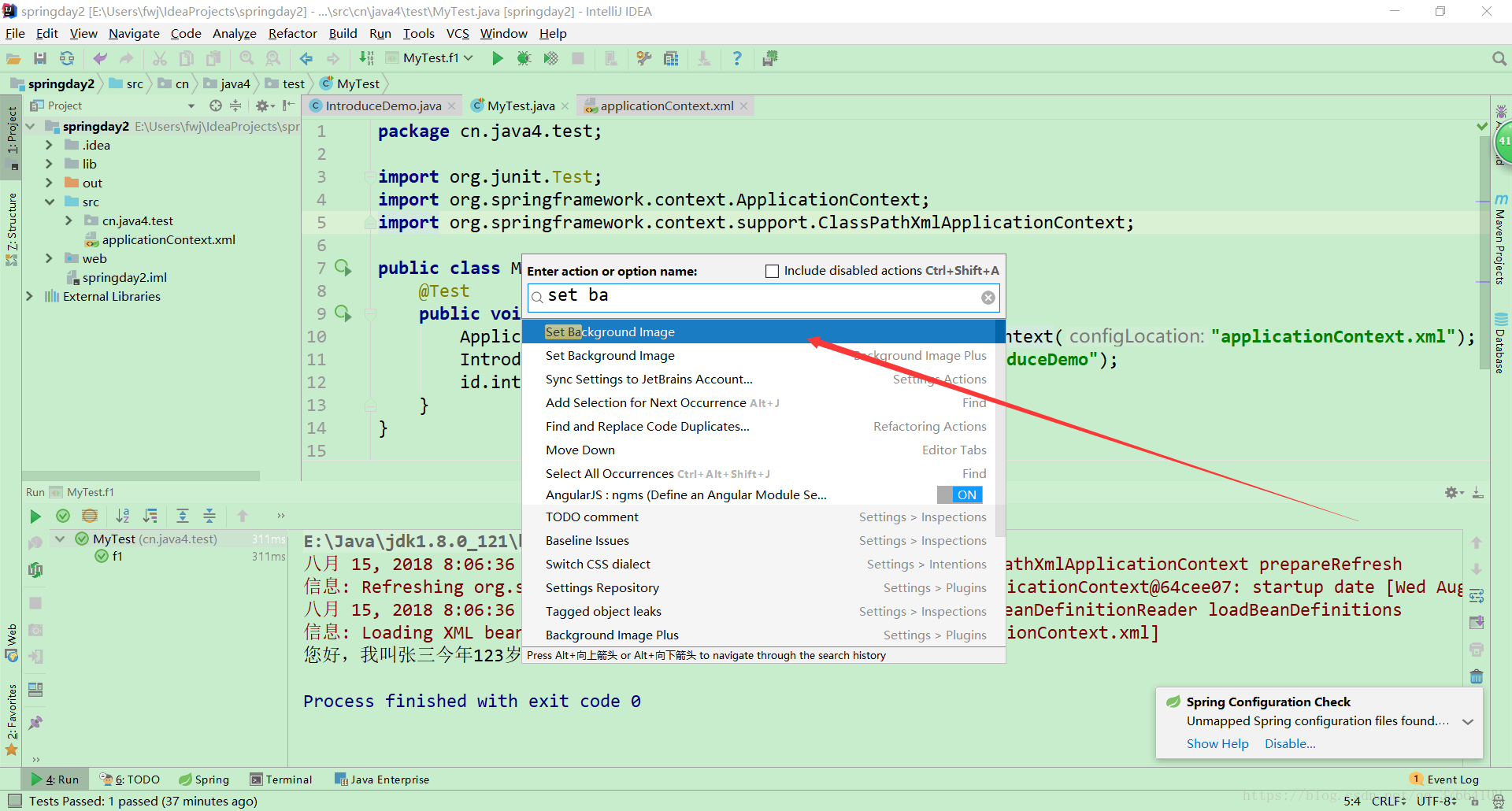
Task: Expand the cn.java4.test package
Action: (69, 220)
